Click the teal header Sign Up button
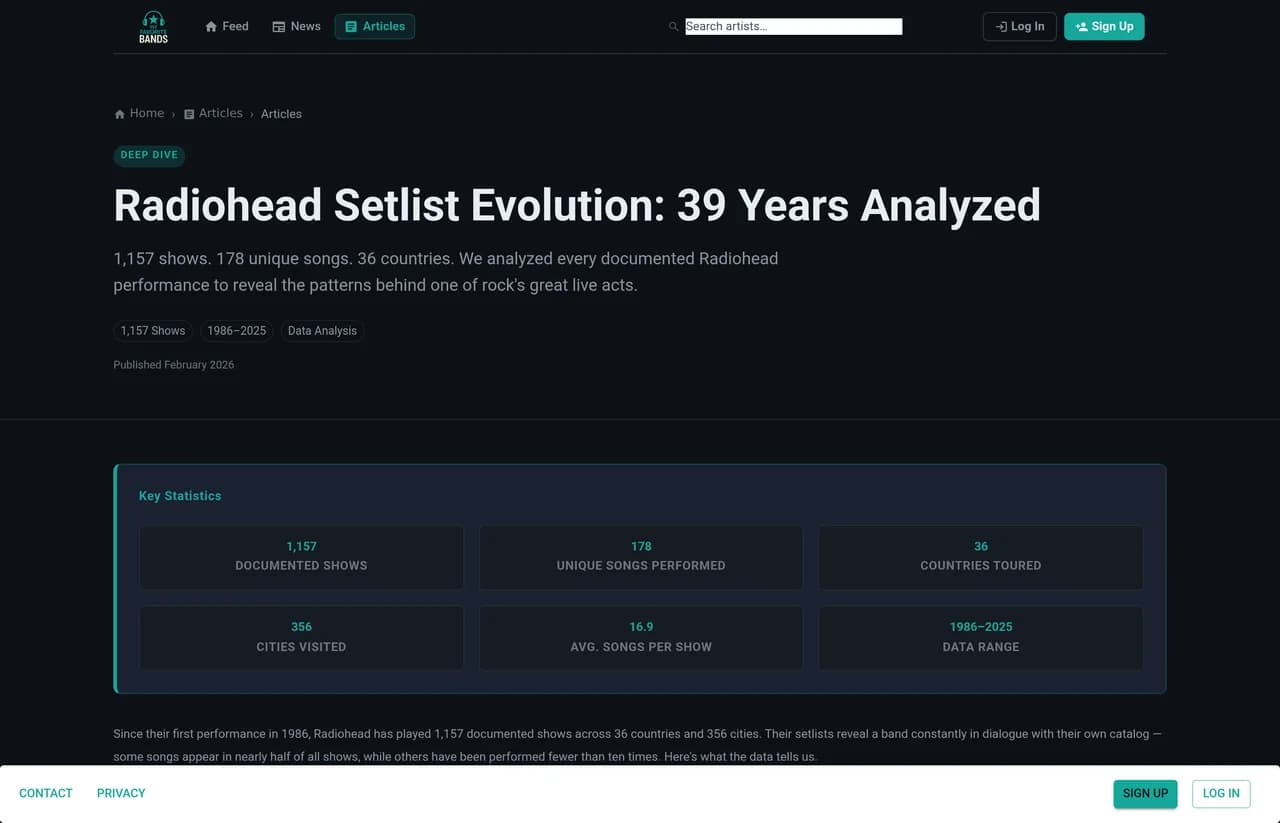This screenshot has width=1280, height=823. coord(1104,27)
